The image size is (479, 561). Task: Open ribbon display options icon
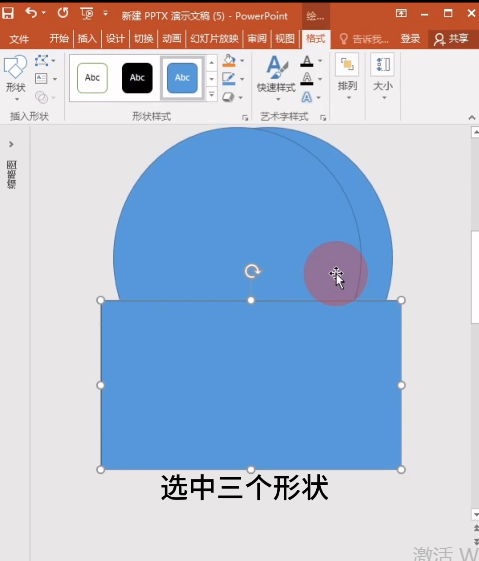click(401, 14)
